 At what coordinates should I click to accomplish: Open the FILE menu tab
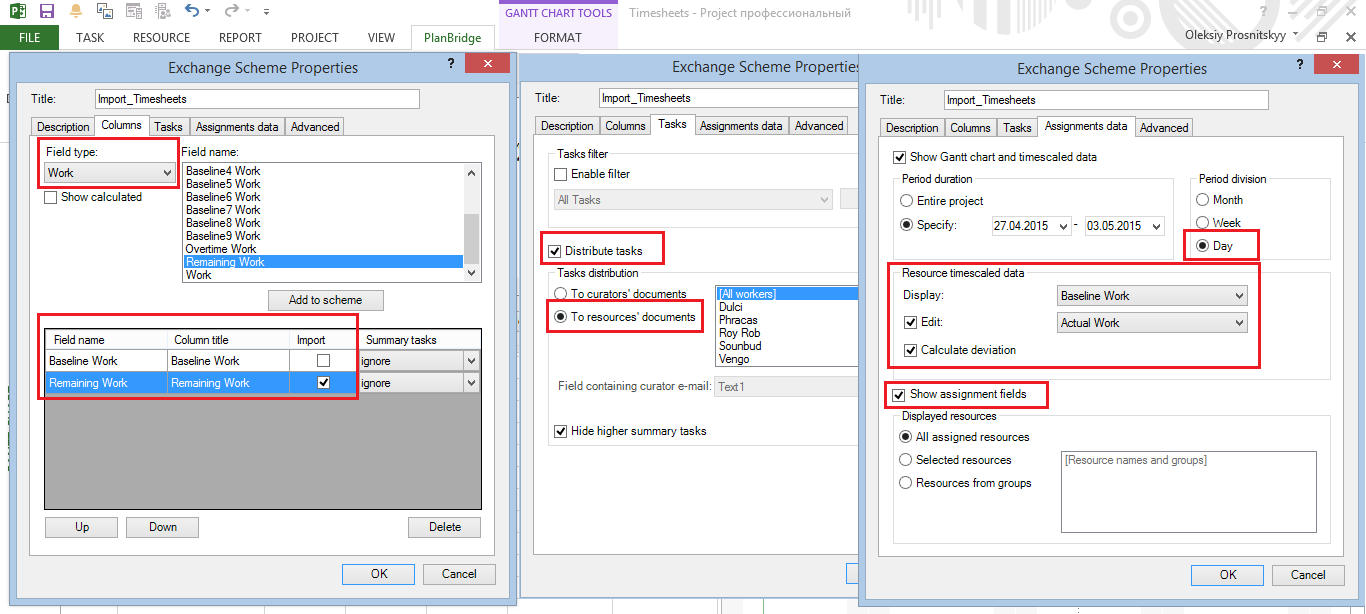pyautogui.click(x=30, y=38)
